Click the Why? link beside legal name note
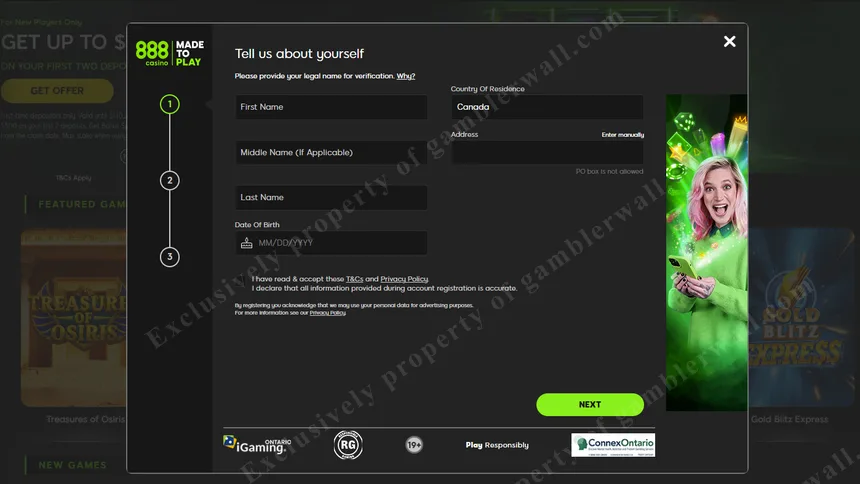 pos(406,76)
